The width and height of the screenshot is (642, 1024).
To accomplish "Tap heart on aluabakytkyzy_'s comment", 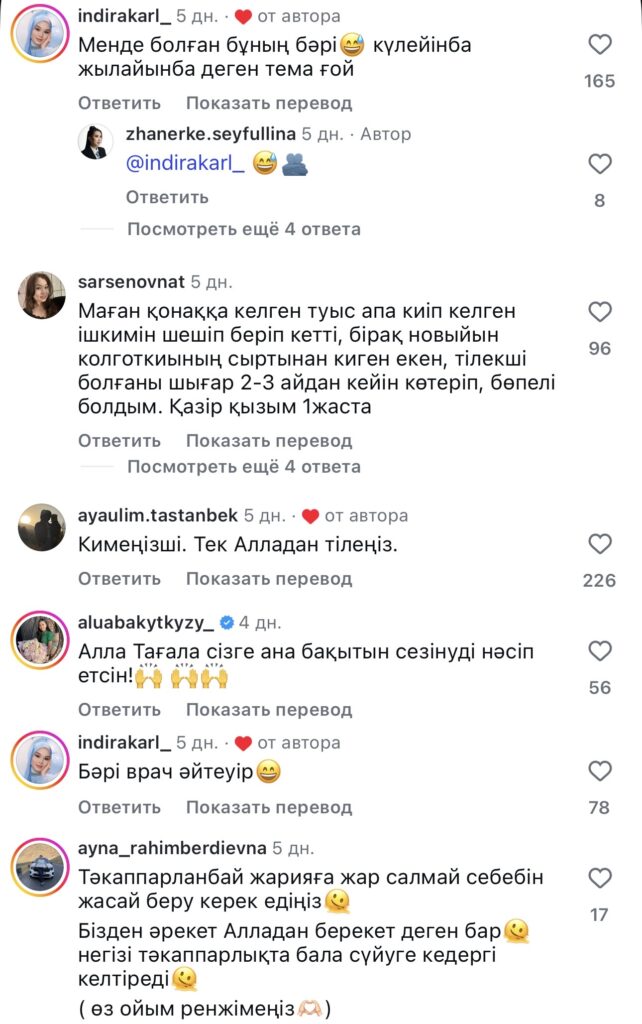I will click(x=599, y=652).
